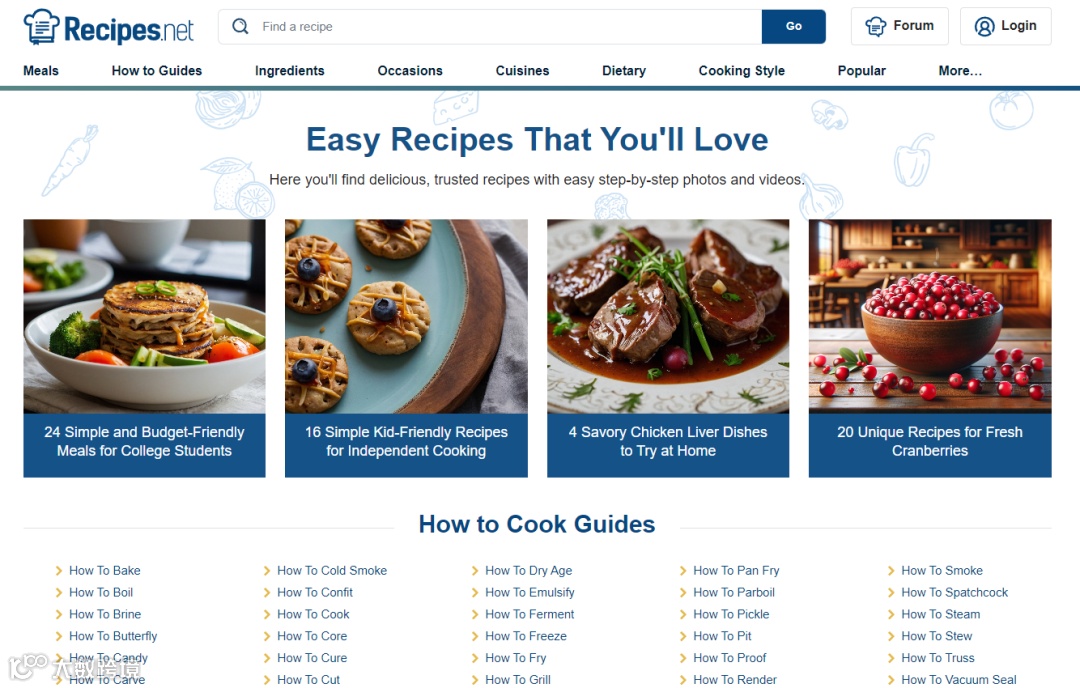The width and height of the screenshot is (1080, 688).
Task: Select How to Guides in navigation
Action: pyautogui.click(x=156, y=70)
